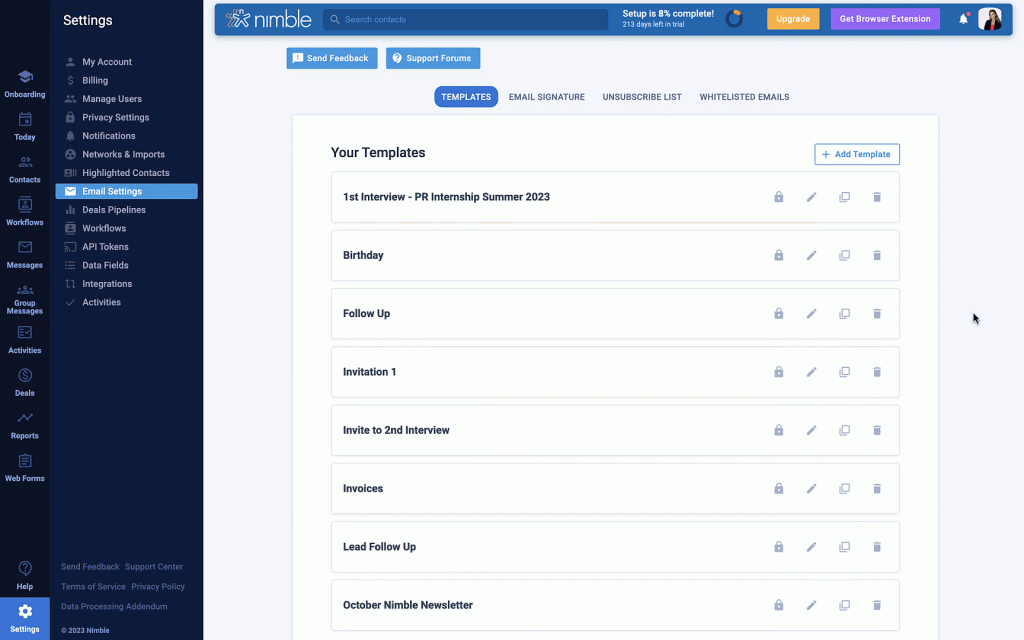Open the user profile avatar menu
This screenshot has height=640, width=1024.
989,19
